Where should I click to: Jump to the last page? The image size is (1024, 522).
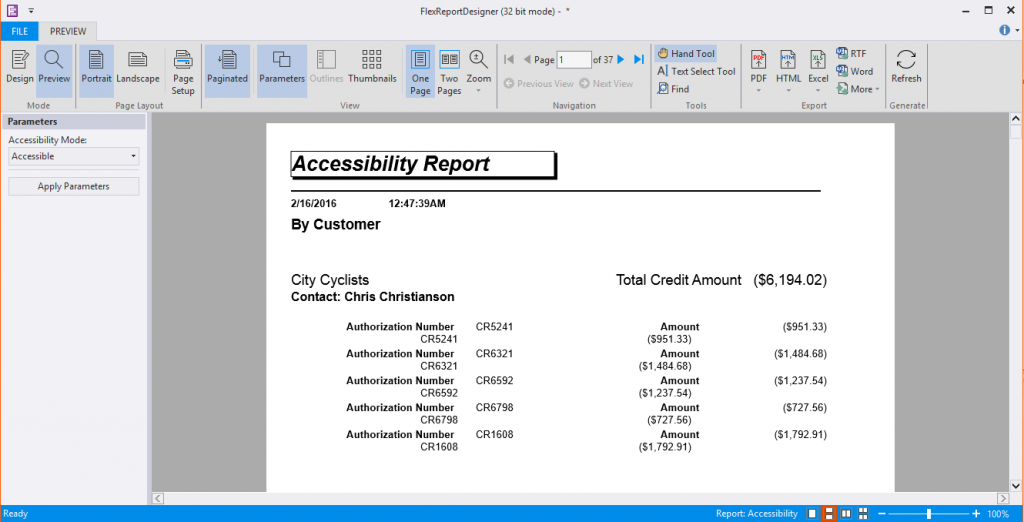639,59
